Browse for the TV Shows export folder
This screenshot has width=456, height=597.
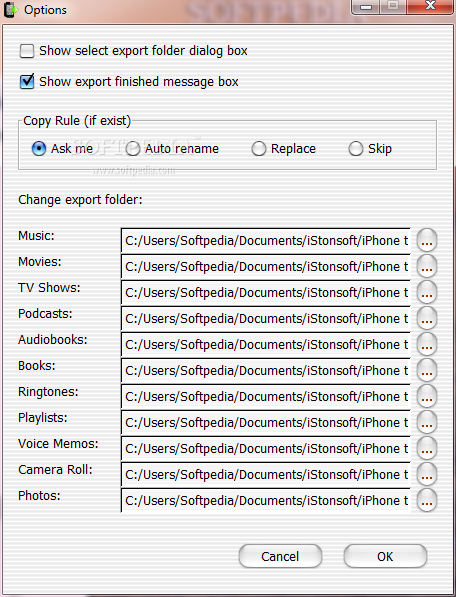click(x=427, y=292)
